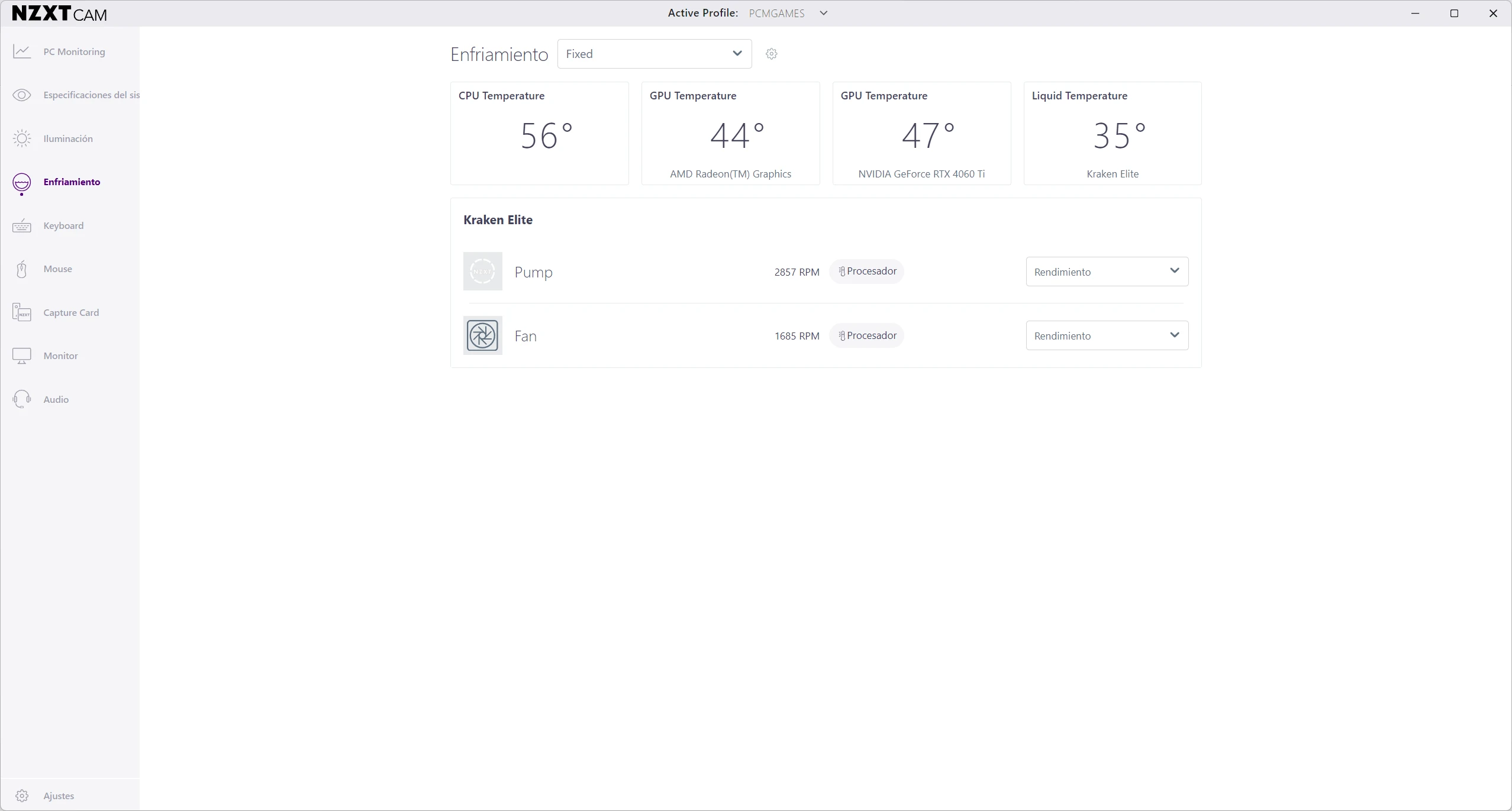This screenshot has width=1512, height=811.
Task: Click the Fan 1685 RPM reading
Action: click(x=797, y=336)
